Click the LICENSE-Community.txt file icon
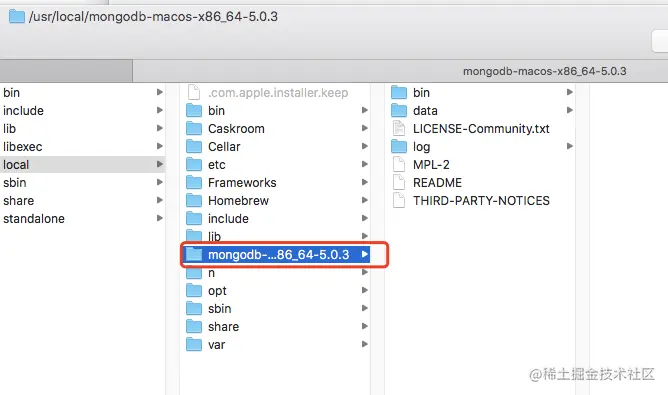Image resolution: width=668 pixels, height=395 pixels. tap(399, 128)
